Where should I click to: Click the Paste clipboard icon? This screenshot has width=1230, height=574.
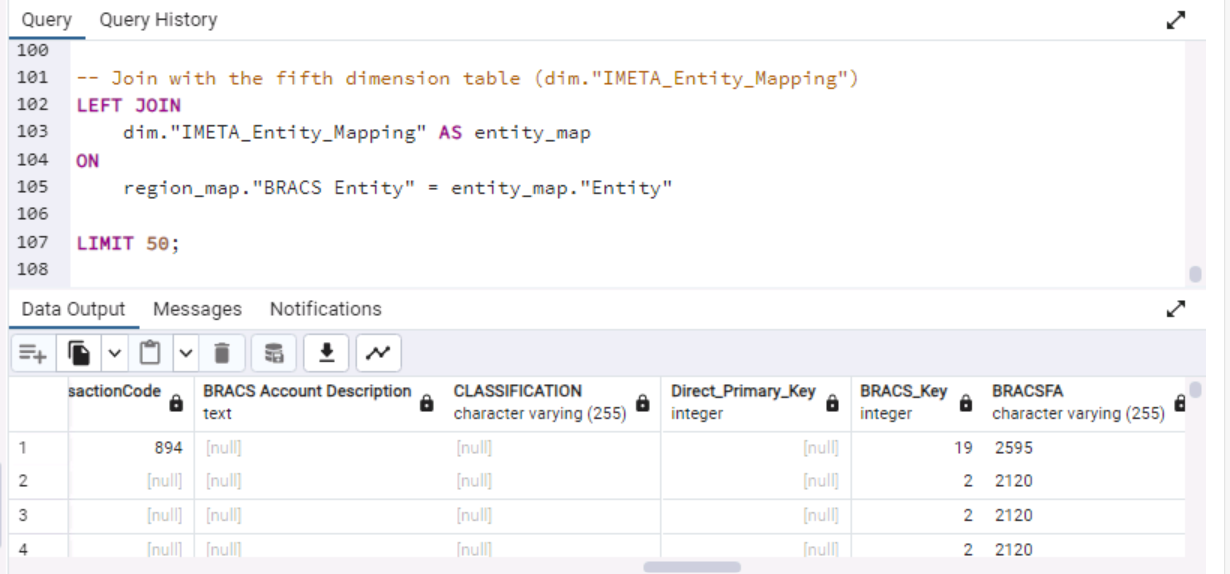tap(150, 352)
